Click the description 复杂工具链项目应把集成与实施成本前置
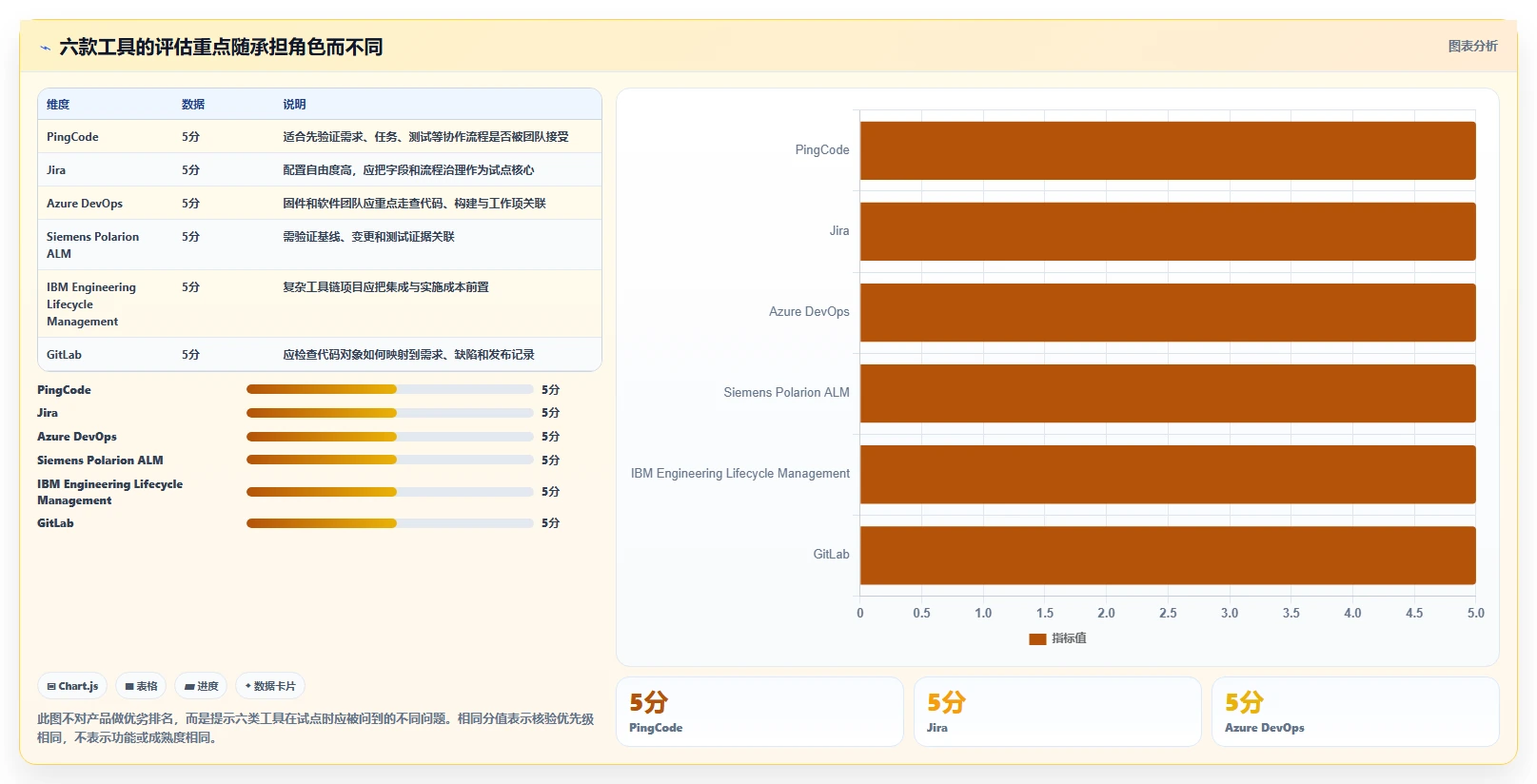 pos(385,287)
